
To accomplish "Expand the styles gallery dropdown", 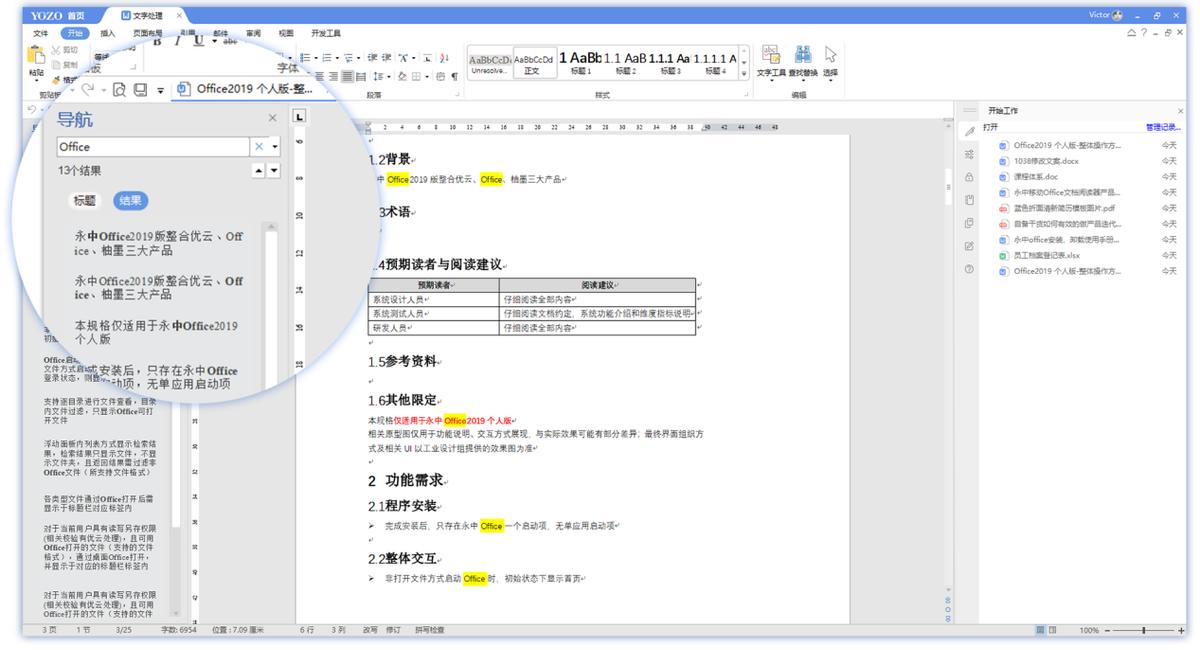I will pos(744,73).
